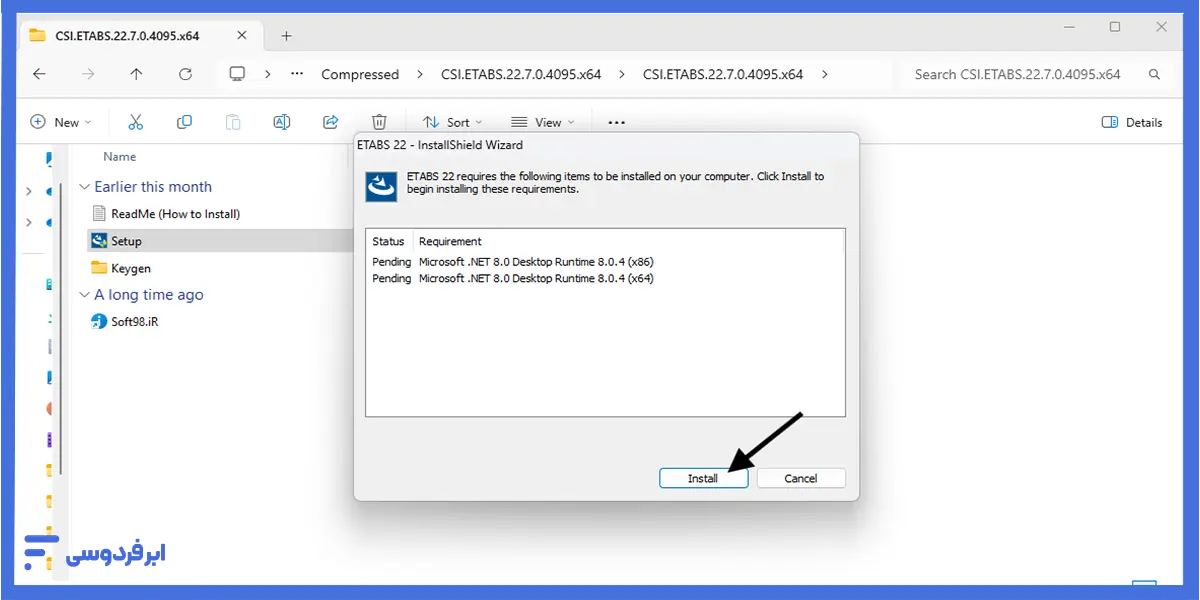
Task: Click Cancel in the ETABS 22 dialog
Action: [x=801, y=478]
